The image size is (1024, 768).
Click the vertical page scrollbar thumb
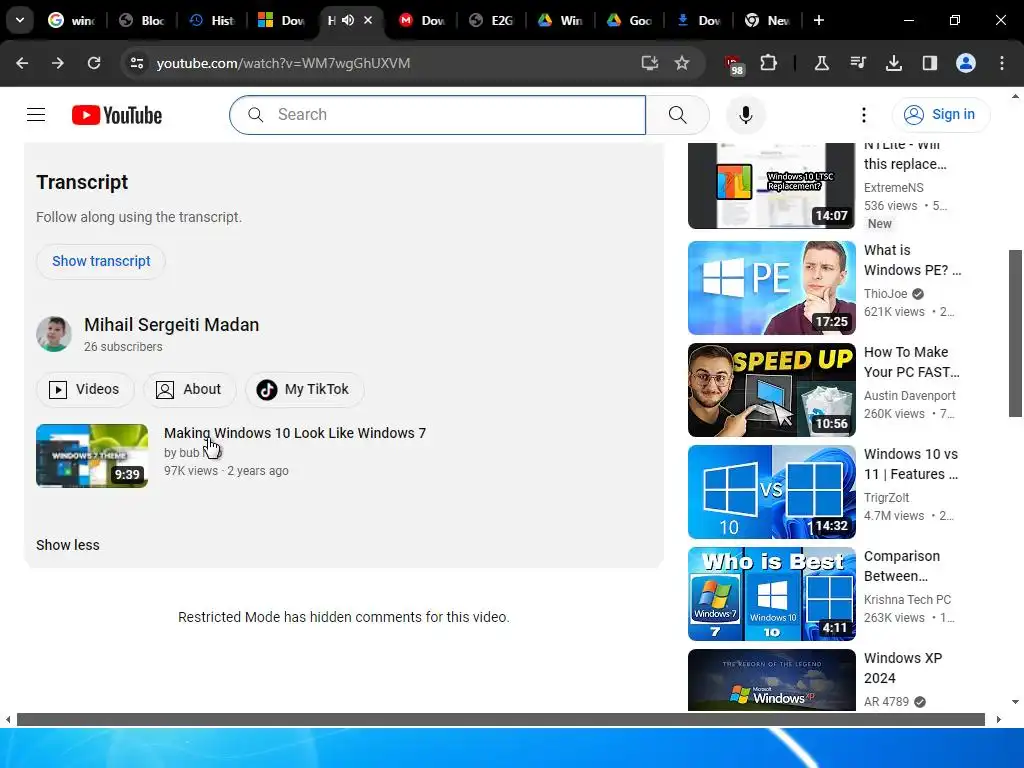(1015, 333)
